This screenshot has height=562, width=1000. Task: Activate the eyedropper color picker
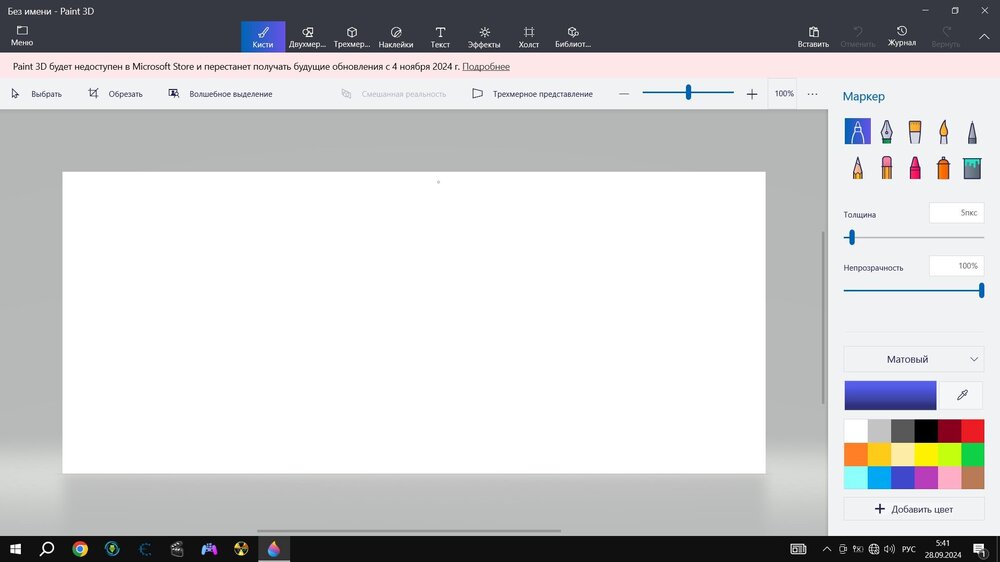[962, 395]
